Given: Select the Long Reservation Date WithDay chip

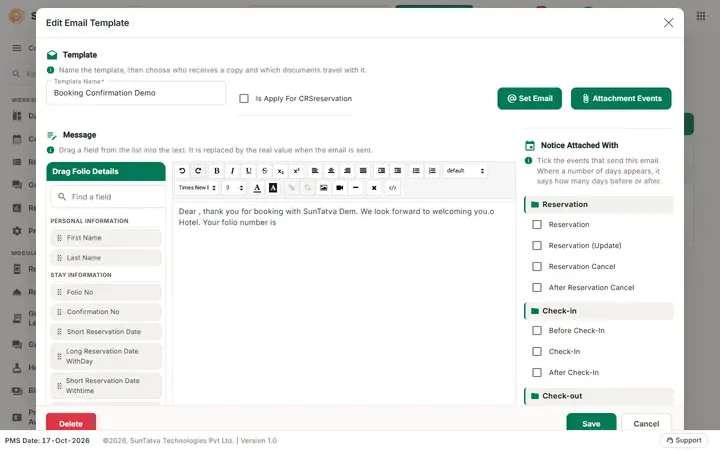Looking at the screenshot, I should (x=106, y=356).
